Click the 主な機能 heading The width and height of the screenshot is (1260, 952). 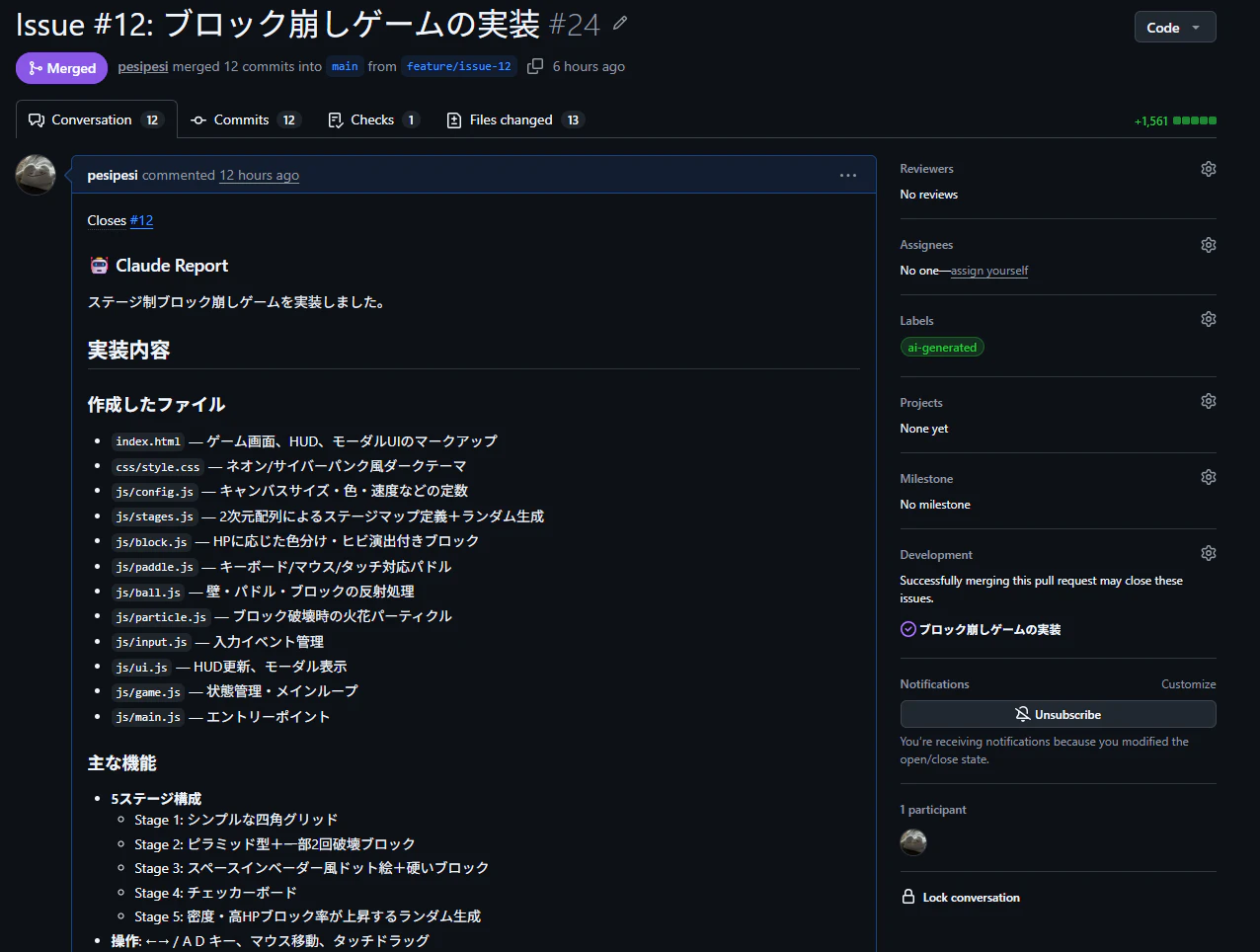pos(121,762)
